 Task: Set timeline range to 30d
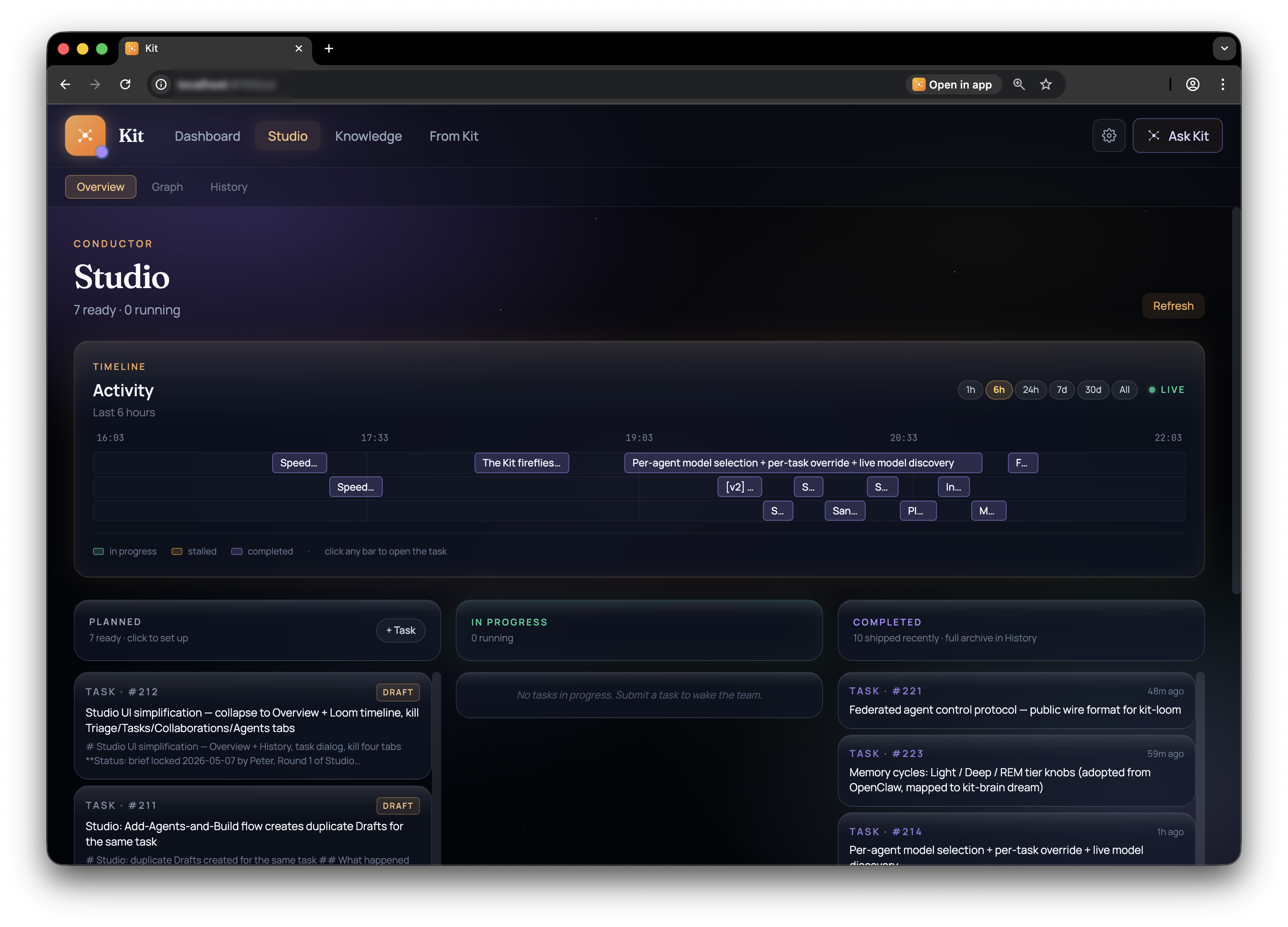tap(1093, 390)
